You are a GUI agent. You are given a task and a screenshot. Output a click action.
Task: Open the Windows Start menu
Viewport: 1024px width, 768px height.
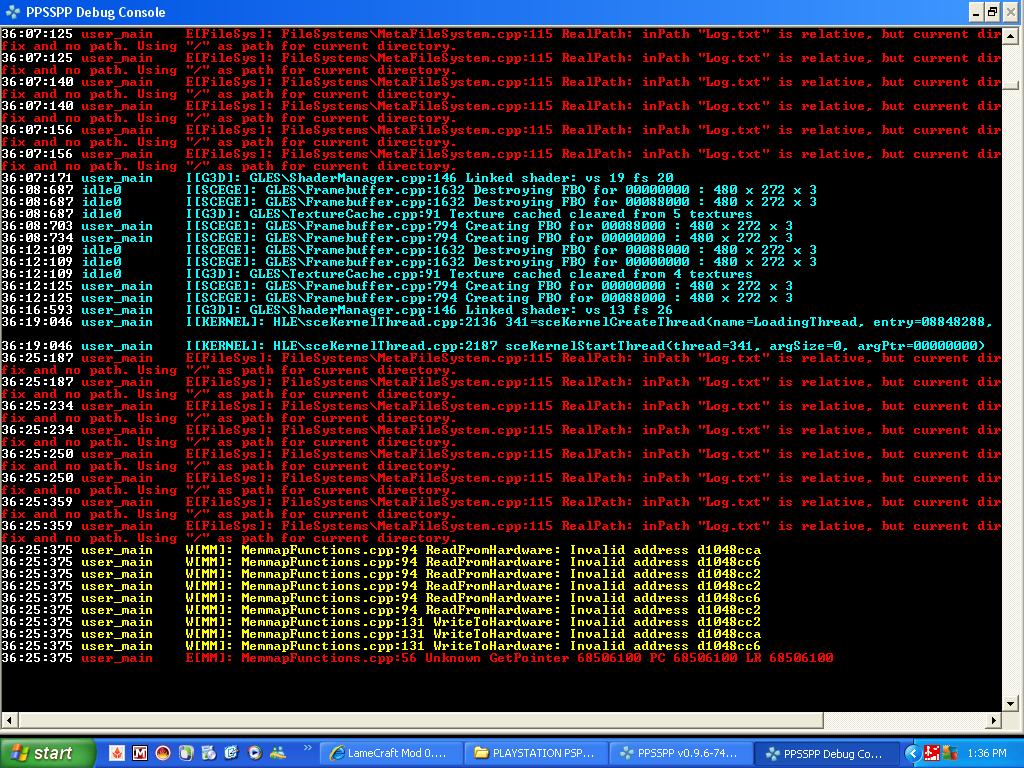pyautogui.click(x=47, y=753)
